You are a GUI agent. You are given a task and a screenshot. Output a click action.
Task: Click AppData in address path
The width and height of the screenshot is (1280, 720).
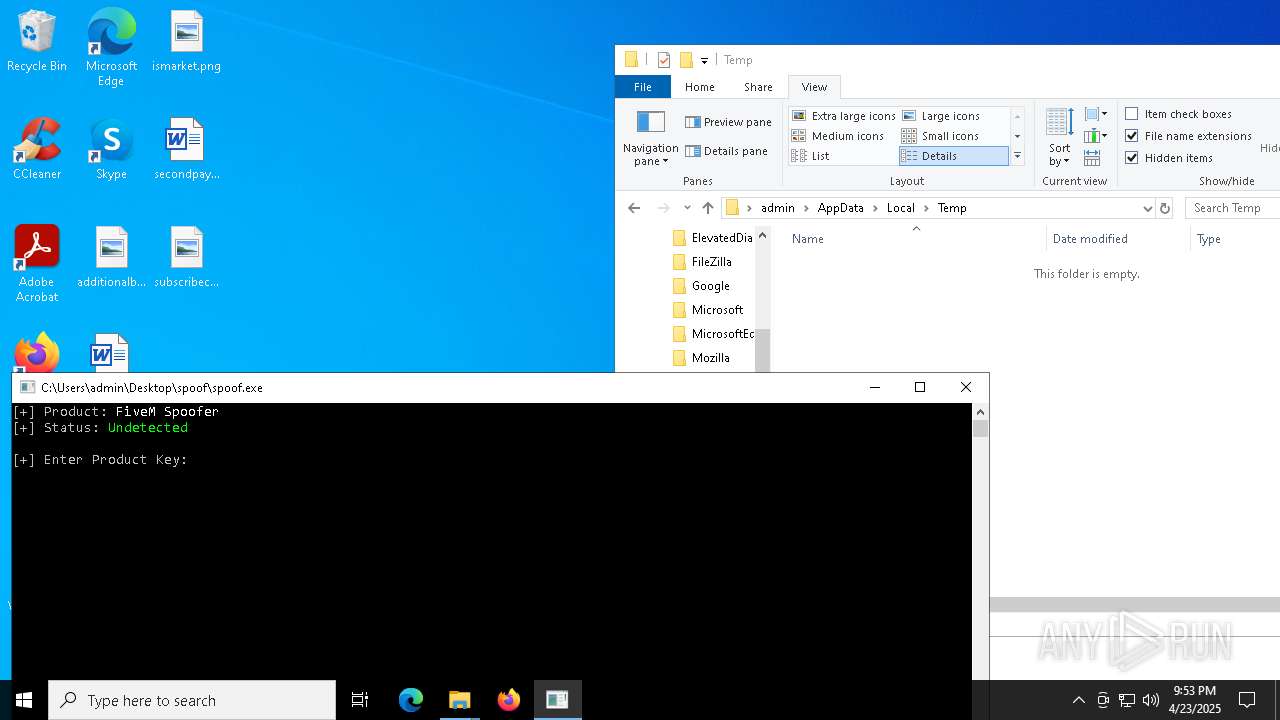840,208
